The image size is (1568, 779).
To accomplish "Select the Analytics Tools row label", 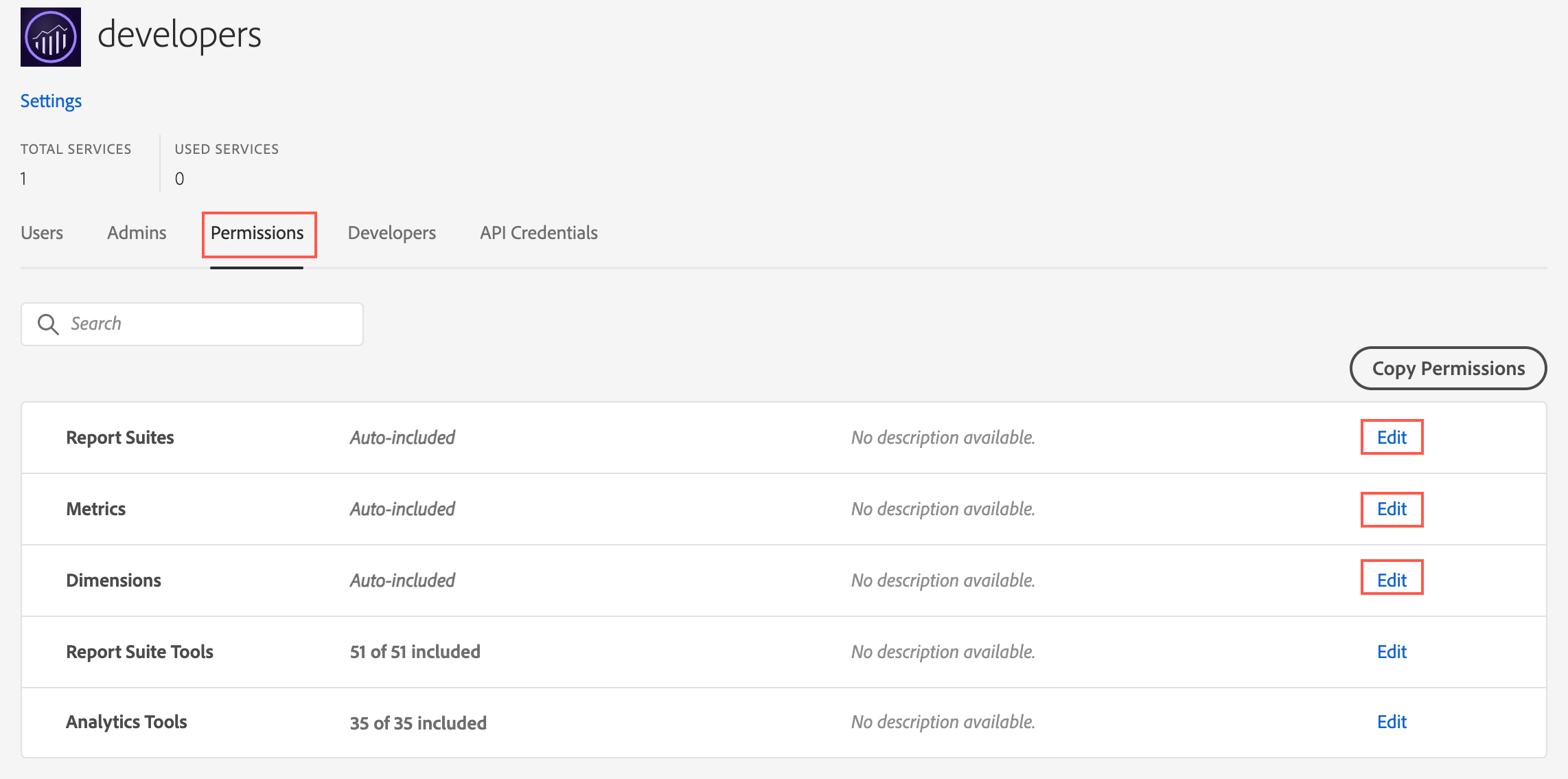I will pyautogui.click(x=127, y=722).
